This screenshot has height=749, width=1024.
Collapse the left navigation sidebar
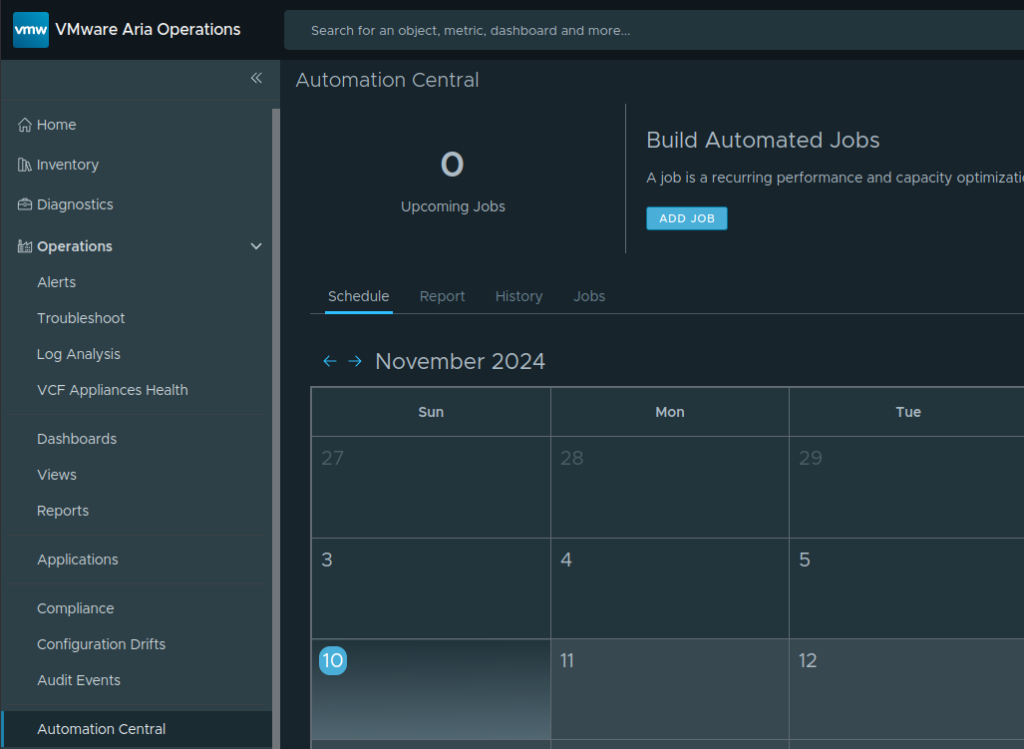[x=256, y=78]
